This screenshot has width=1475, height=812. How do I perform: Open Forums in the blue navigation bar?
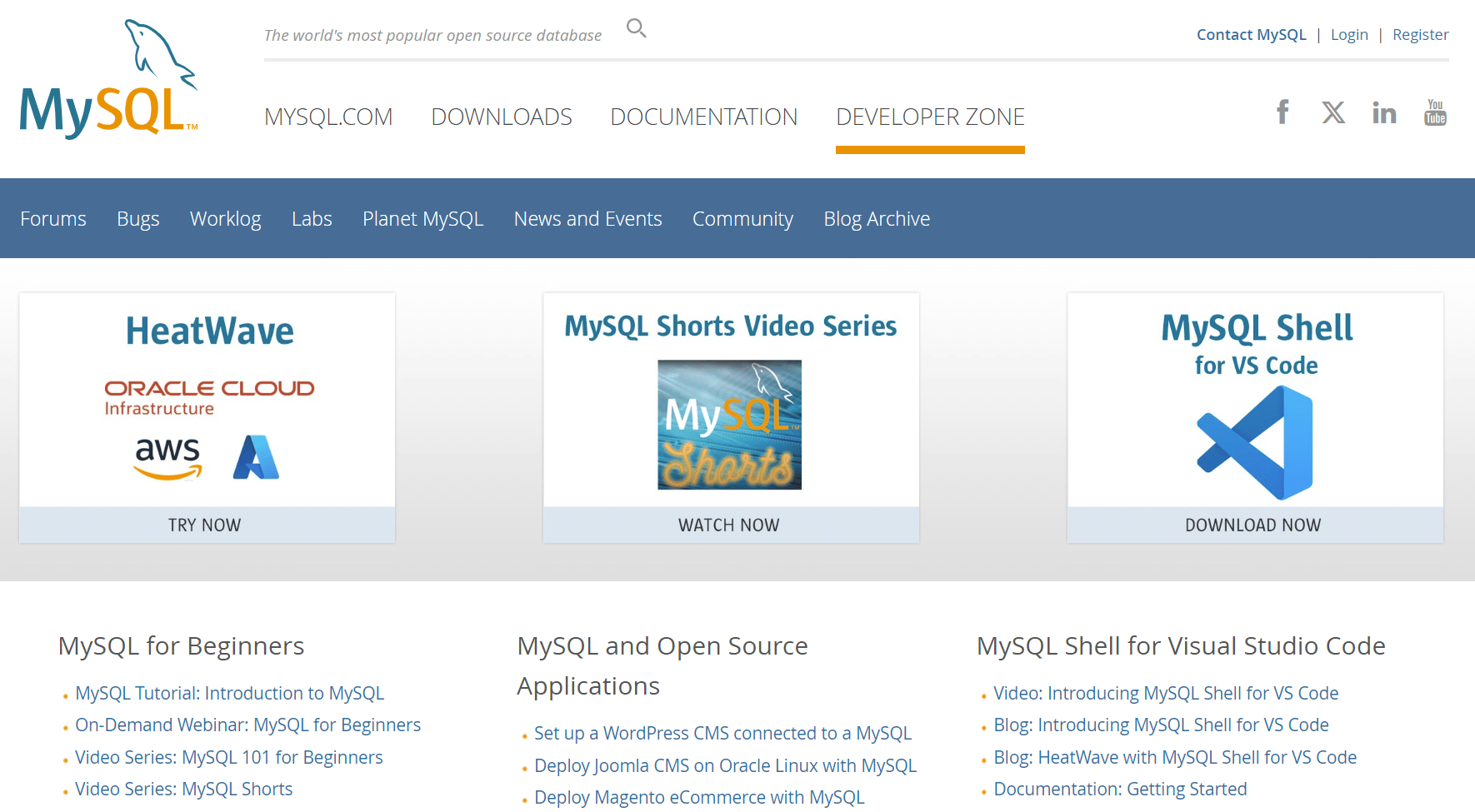point(53,218)
